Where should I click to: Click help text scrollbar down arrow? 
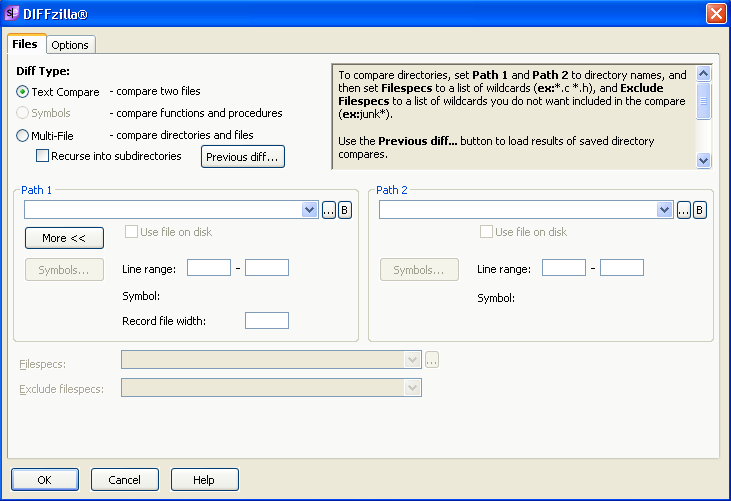coord(703,160)
